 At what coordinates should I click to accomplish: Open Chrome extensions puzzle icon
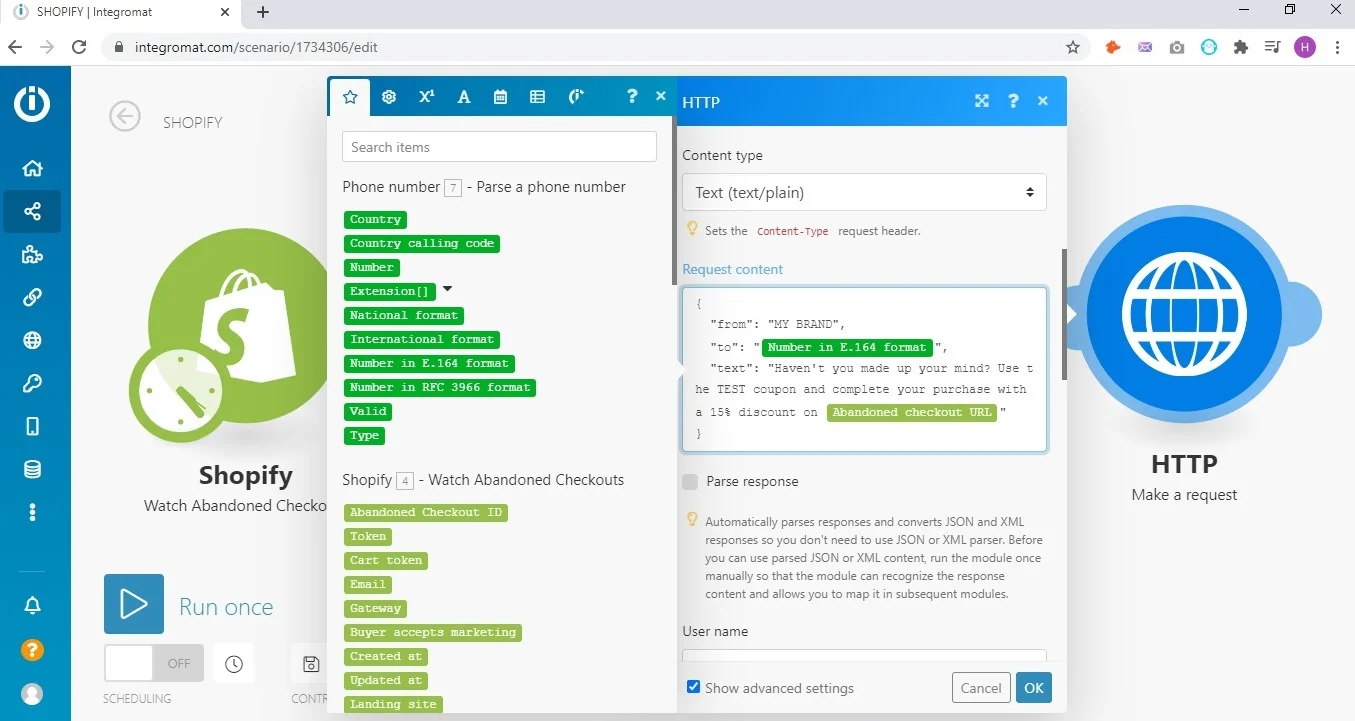click(x=1241, y=47)
